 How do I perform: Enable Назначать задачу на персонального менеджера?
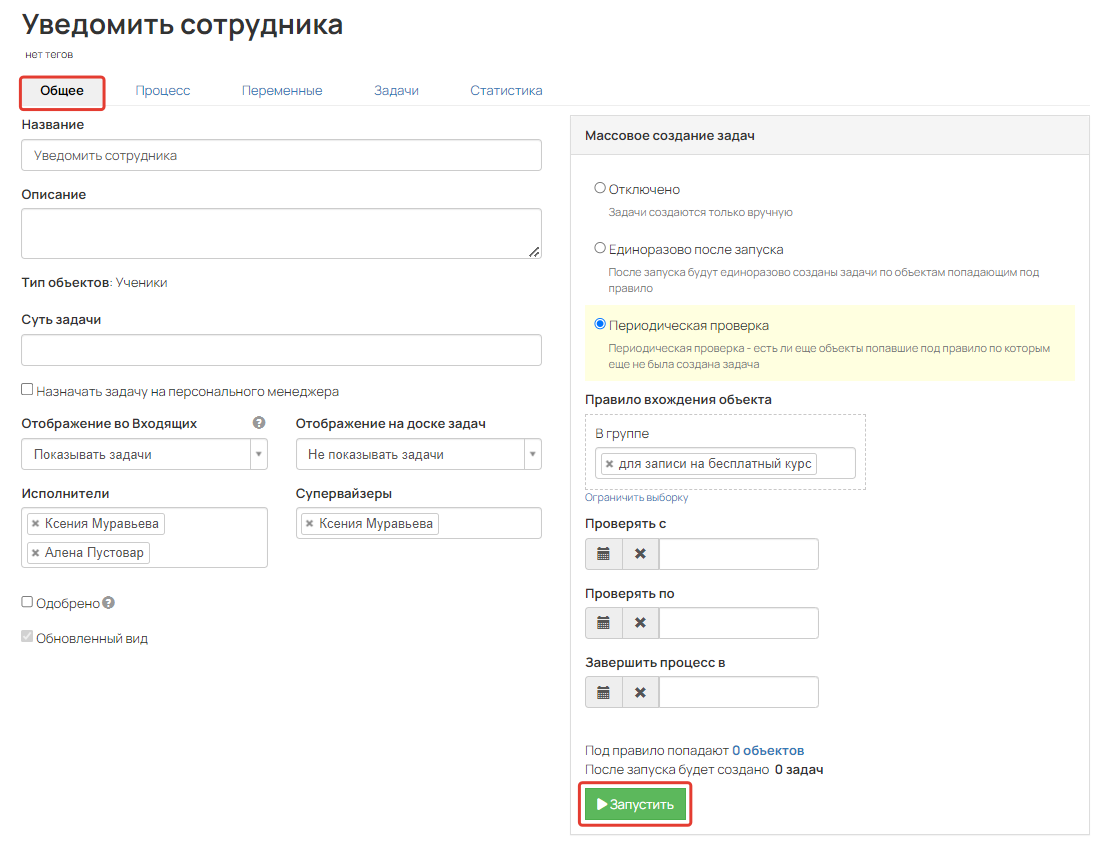click(27, 390)
